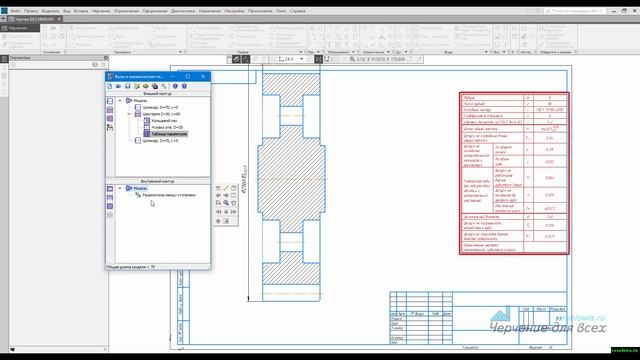Open the Файл menu
This screenshot has height=360, width=640.
(16, 11)
